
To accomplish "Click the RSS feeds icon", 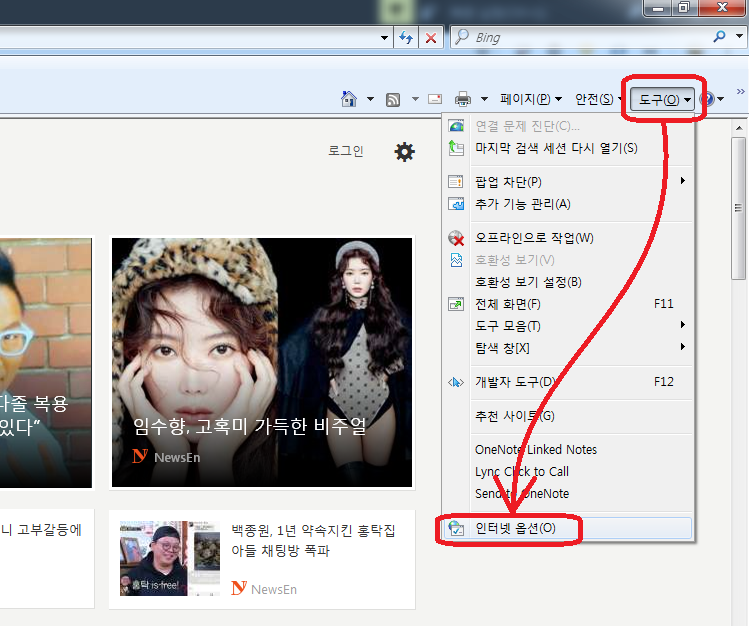I will point(393,99).
